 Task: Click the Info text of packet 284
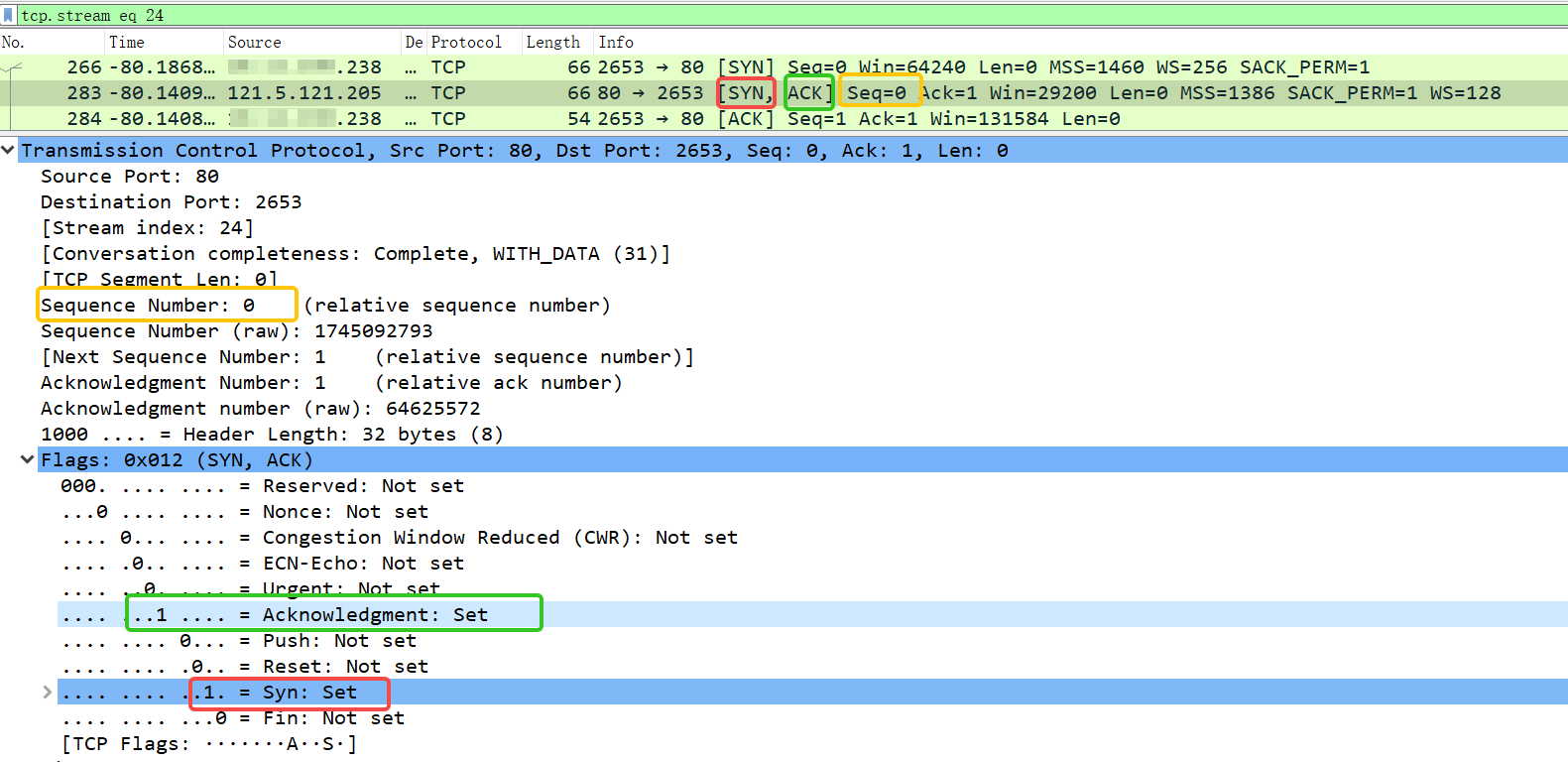click(859, 118)
